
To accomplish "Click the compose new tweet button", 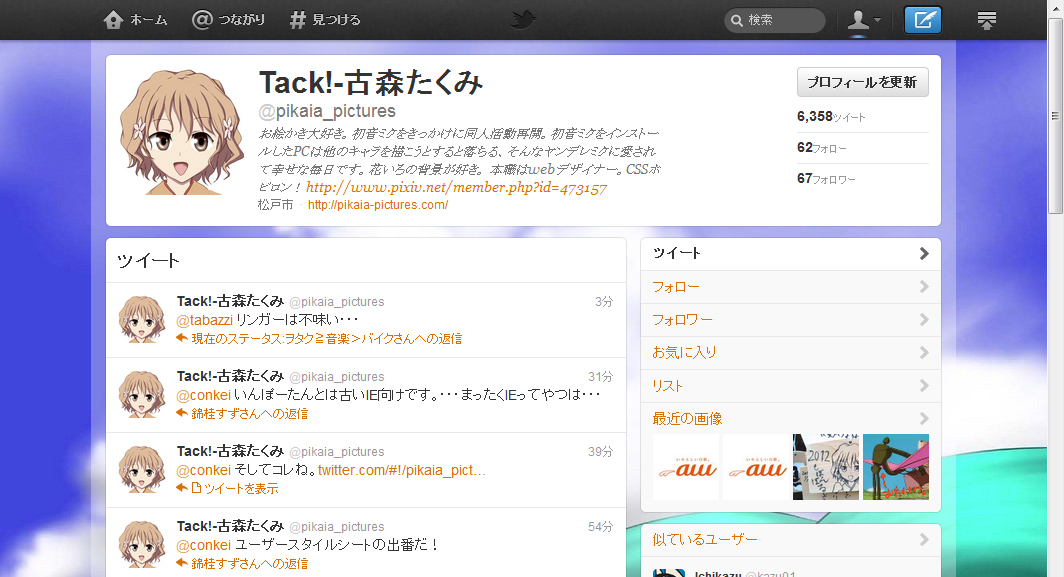I will [922, 20].
